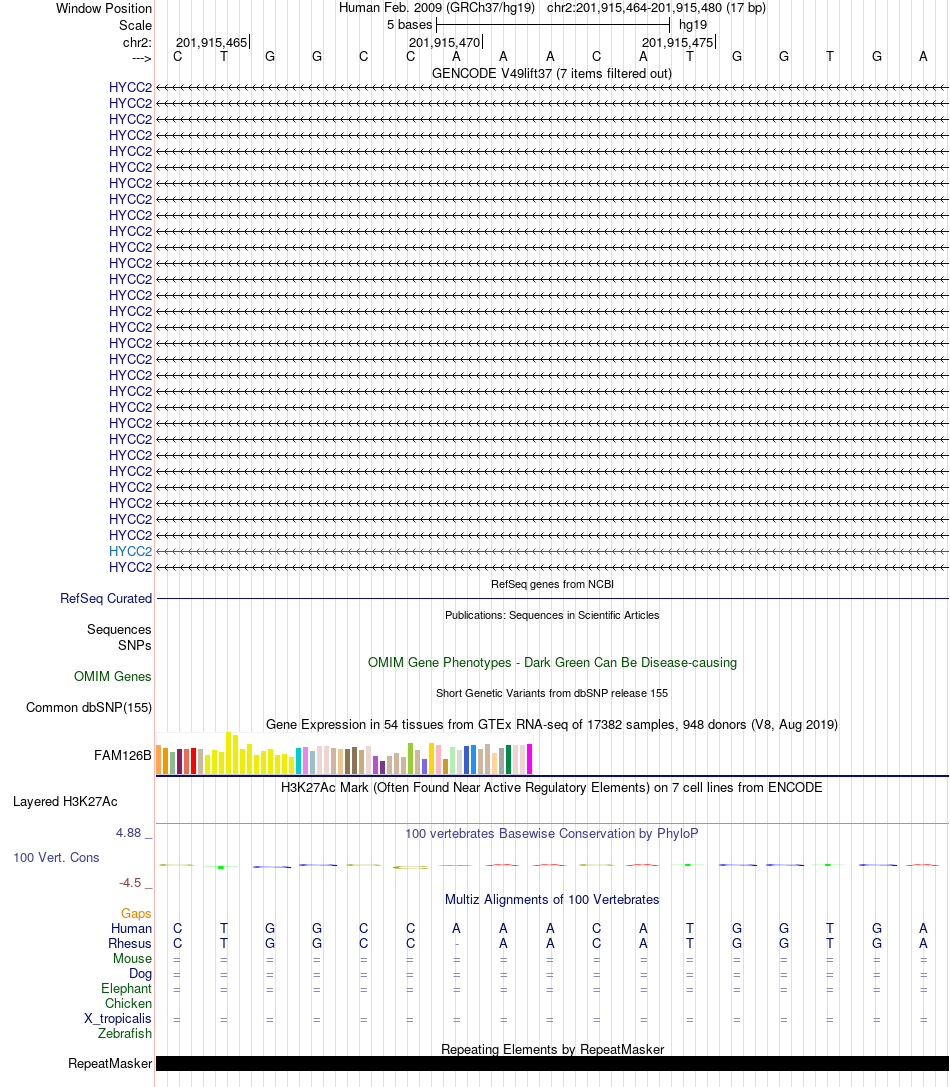Click the orange Gaps label
The width and height of the screenshot is (950, 1087).
pos(136,914)
